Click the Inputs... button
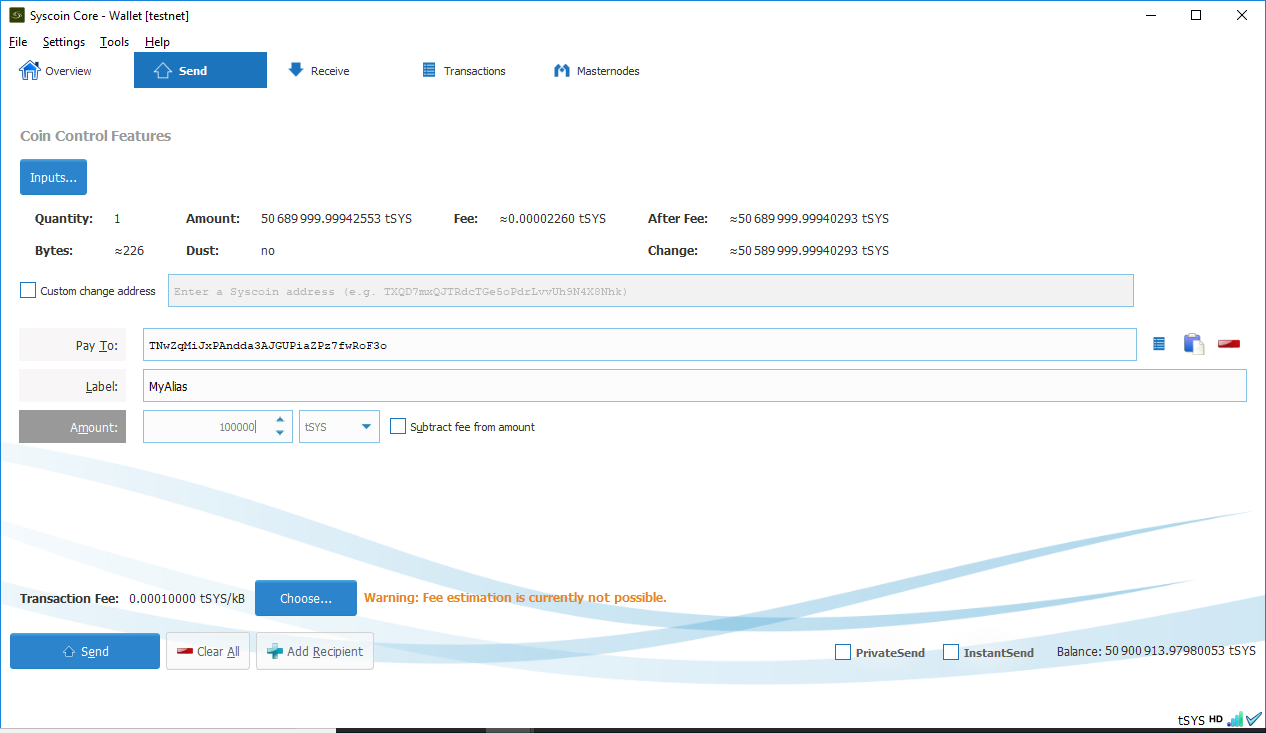This screenshot has height=733, width=1266. point(53,177)
